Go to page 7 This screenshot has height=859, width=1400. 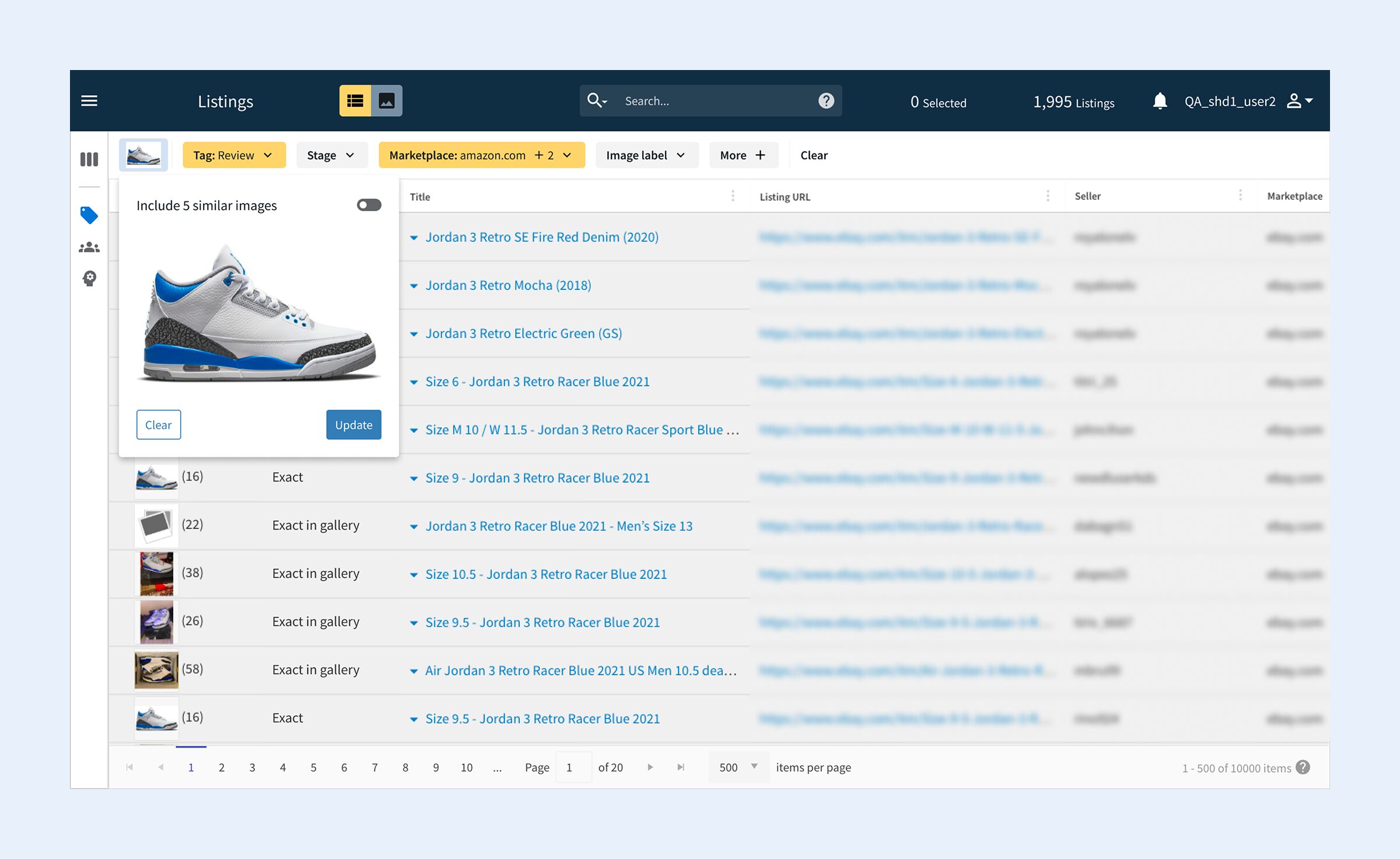(x=374, y=767)
